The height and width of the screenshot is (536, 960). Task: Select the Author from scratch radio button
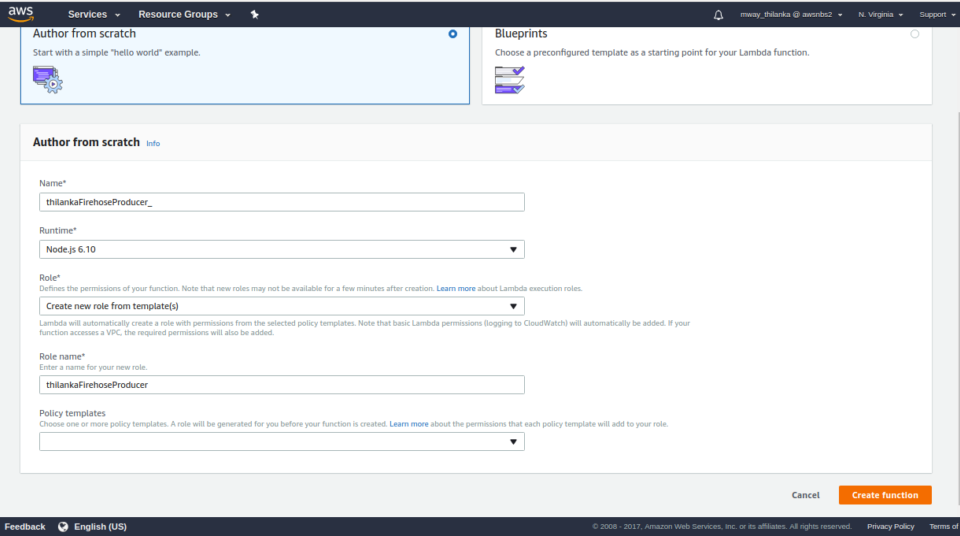[453, 34]
